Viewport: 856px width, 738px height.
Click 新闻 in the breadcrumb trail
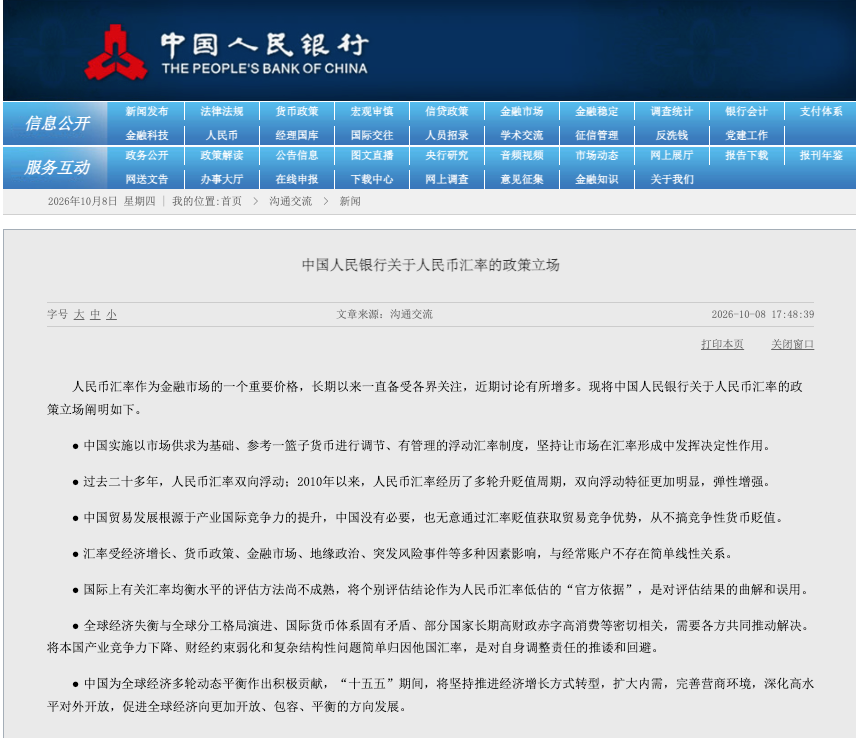(x=350, y=201)
